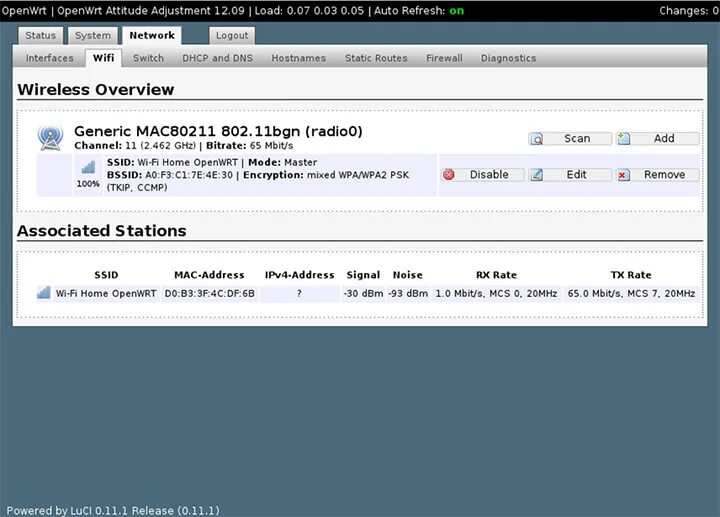Click the TX rate 65.0 Mbit/s cell
Image resolution: width=720 pixels, height=517 pixels.
631,293
